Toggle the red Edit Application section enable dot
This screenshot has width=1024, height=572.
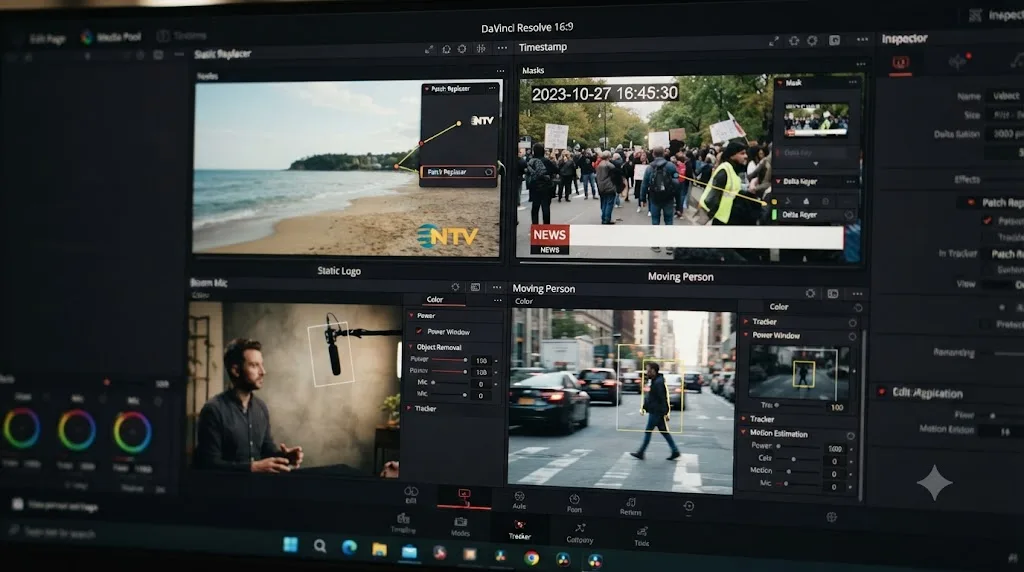click(882, 392)
